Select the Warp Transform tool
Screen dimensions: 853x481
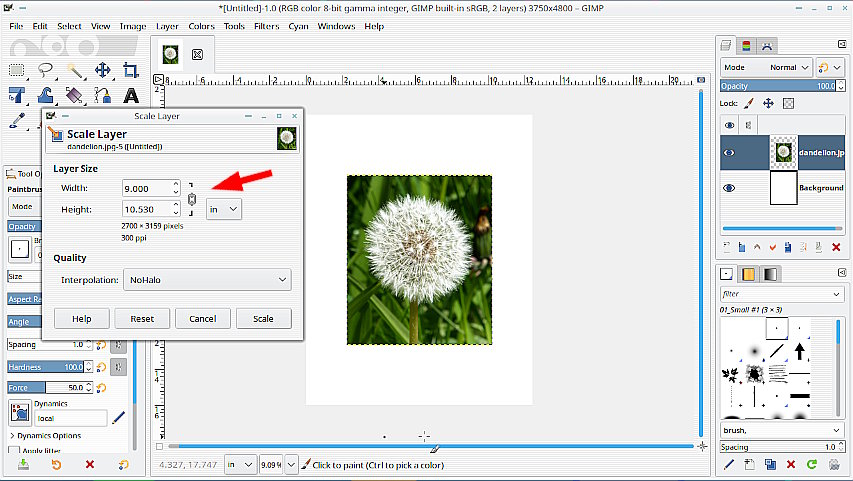click(x=45, y=96)
